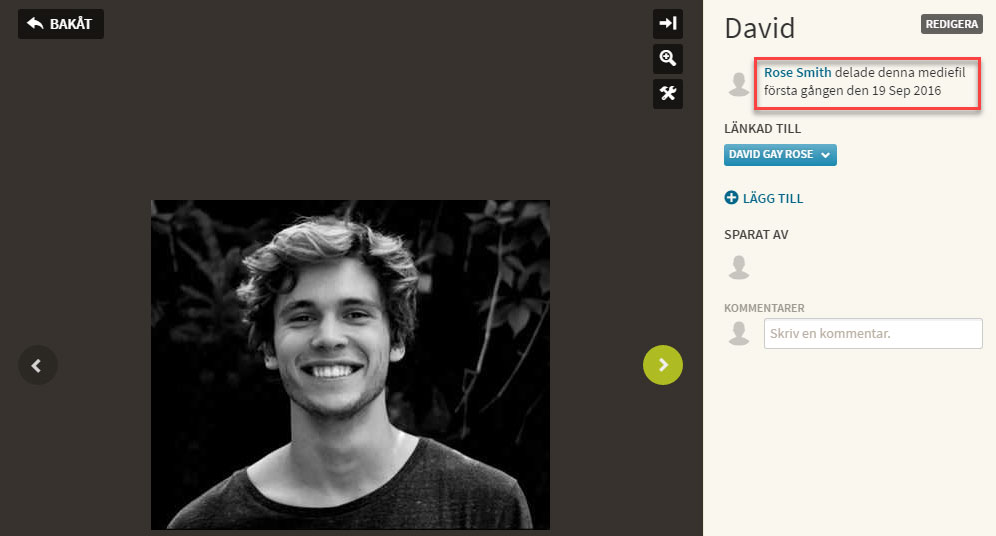Focus the Skriv en kommentar field
This screenshot has width=996, height=536.
873,333
